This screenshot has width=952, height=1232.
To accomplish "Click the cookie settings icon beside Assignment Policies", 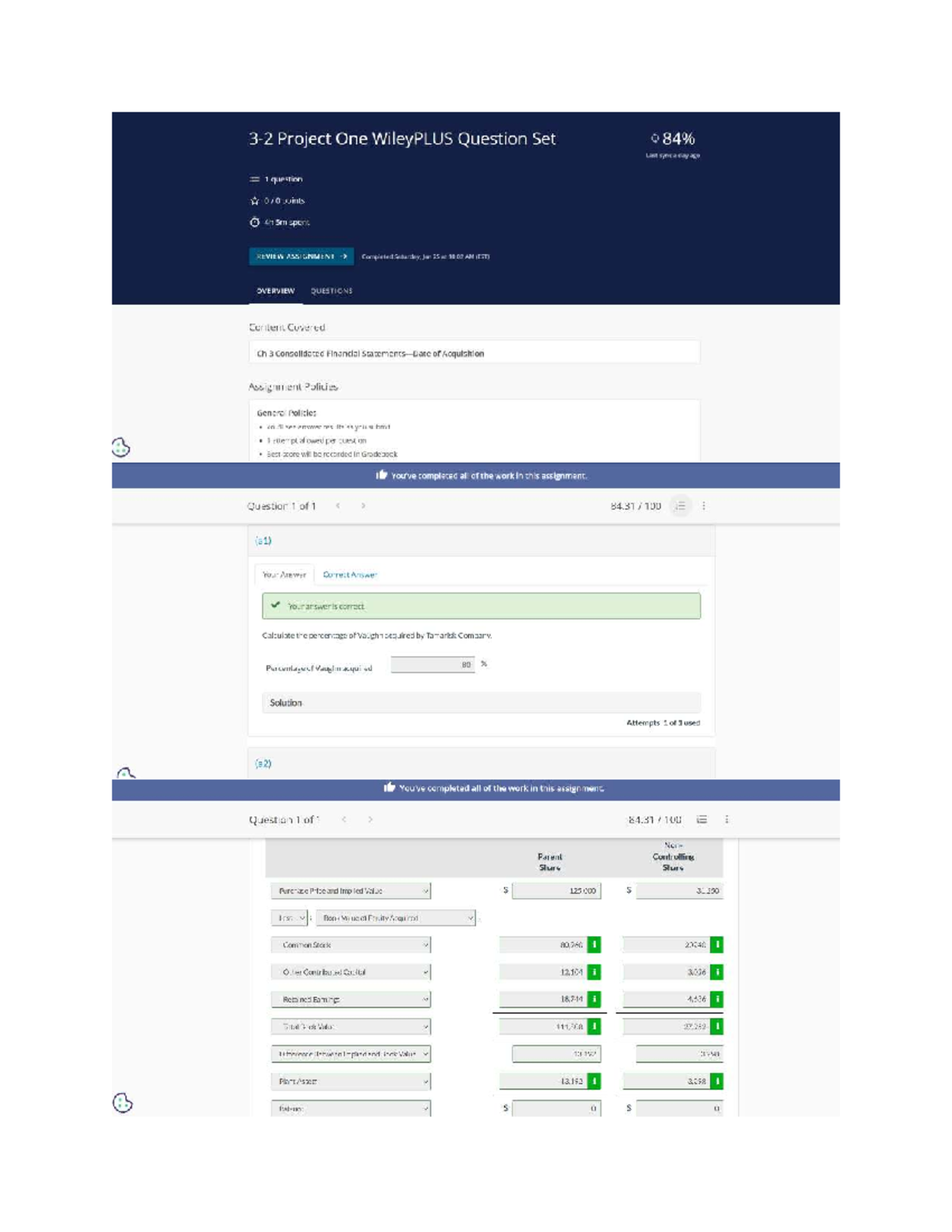I will [121, 447].
